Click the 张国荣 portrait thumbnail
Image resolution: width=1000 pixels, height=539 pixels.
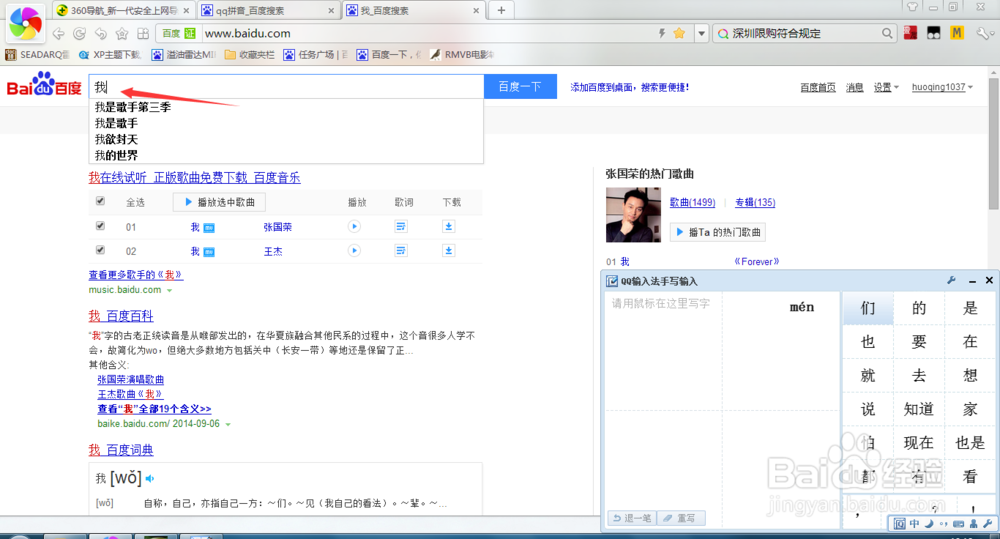(x=633, y=215)
